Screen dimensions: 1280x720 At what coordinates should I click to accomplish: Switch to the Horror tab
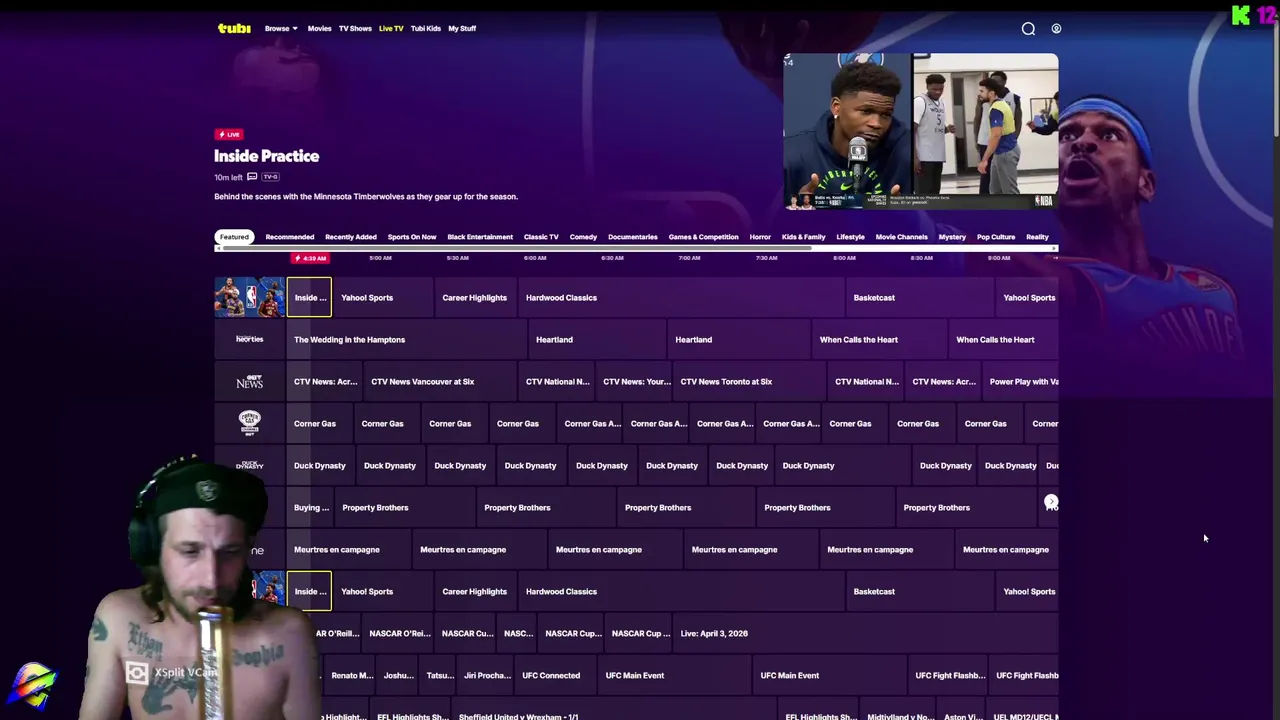pos(760,237)
